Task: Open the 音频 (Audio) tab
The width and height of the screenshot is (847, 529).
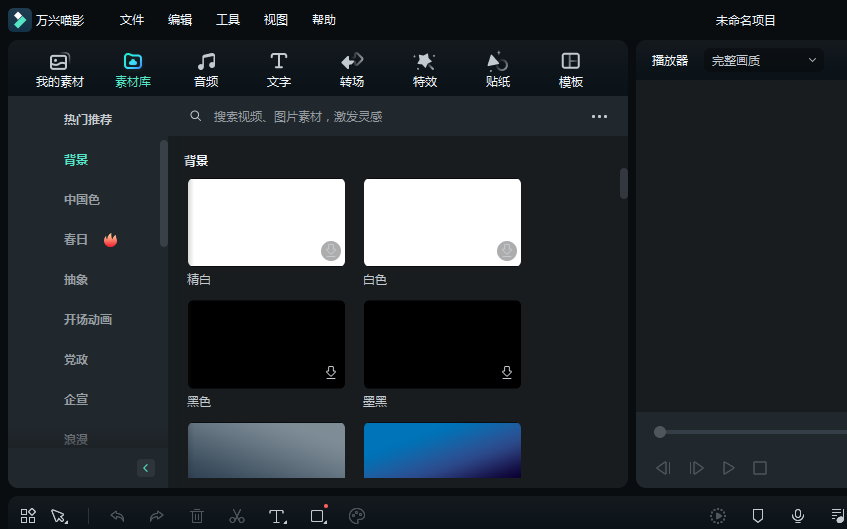Action: tap(206, 70)
